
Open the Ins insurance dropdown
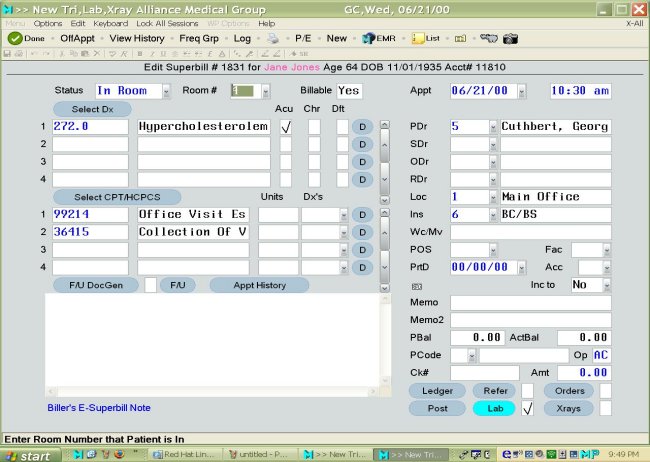point(493,215)
